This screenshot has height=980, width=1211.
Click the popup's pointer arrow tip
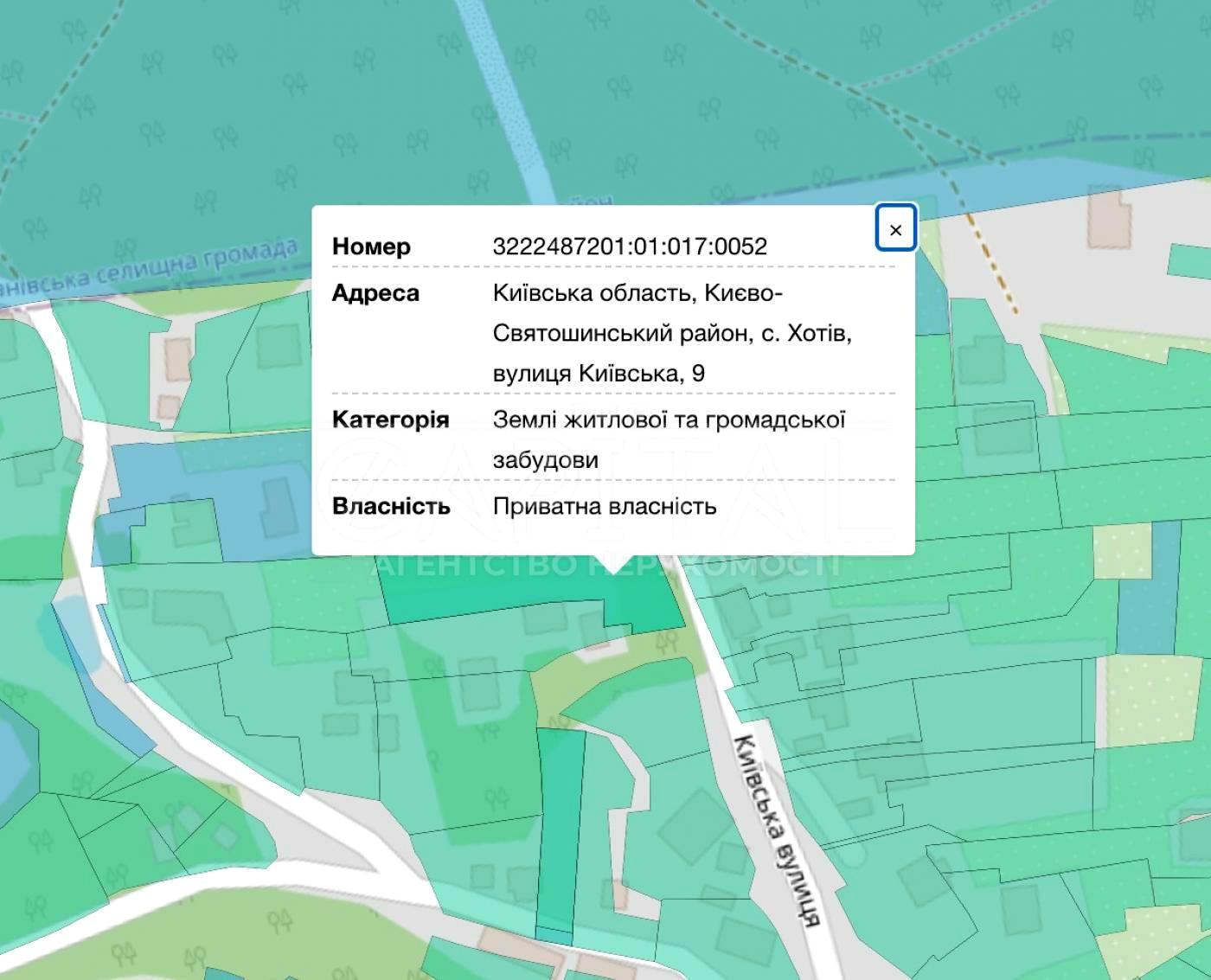click(613, 570)
